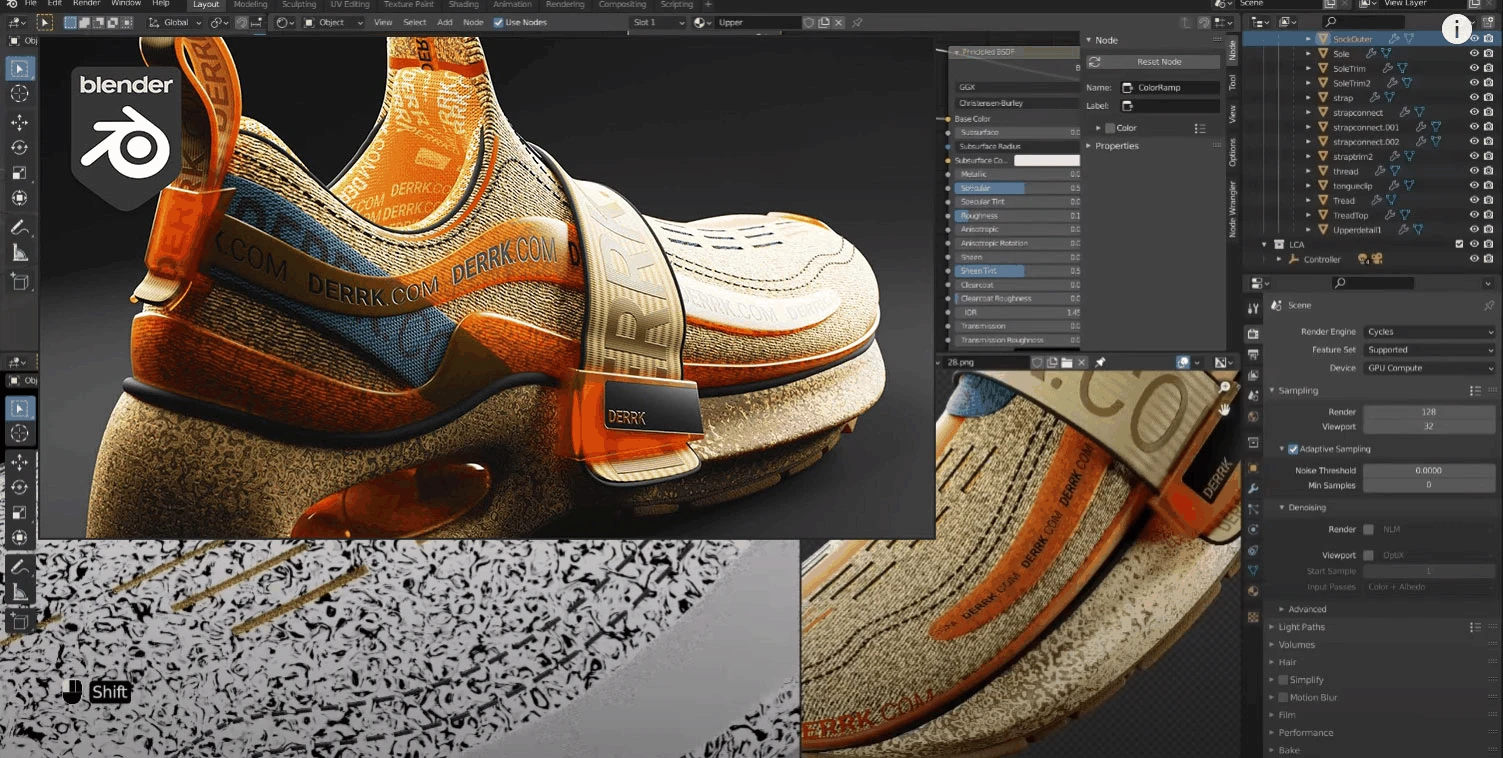1503x758 pixels.
Task: Open the Texture properties checker tab
Action: tap(1253, 617)
